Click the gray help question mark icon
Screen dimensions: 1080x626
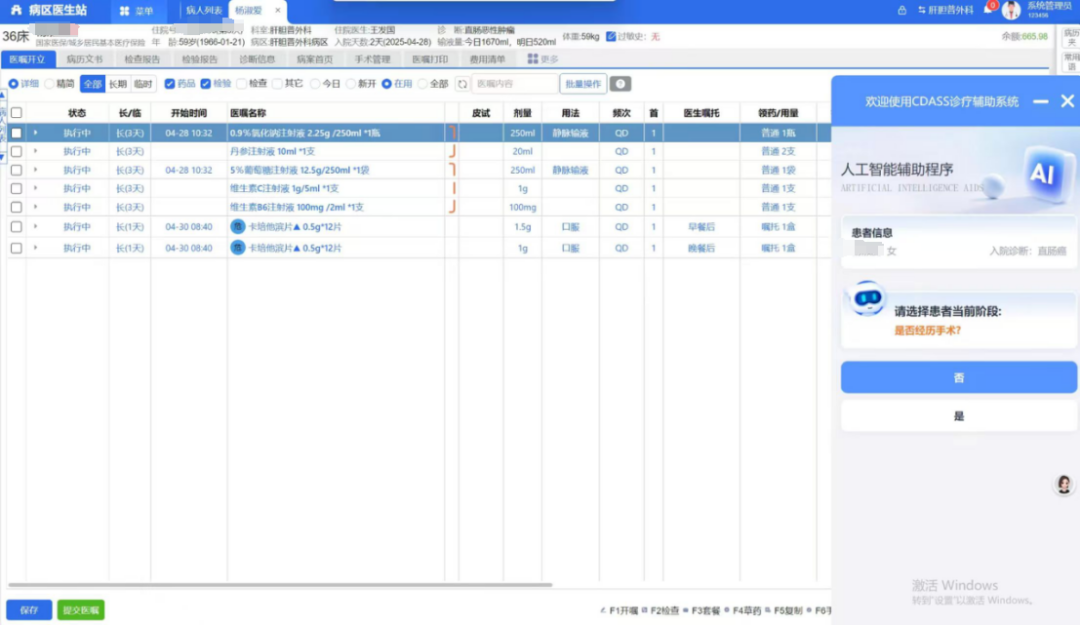point(621,84)
